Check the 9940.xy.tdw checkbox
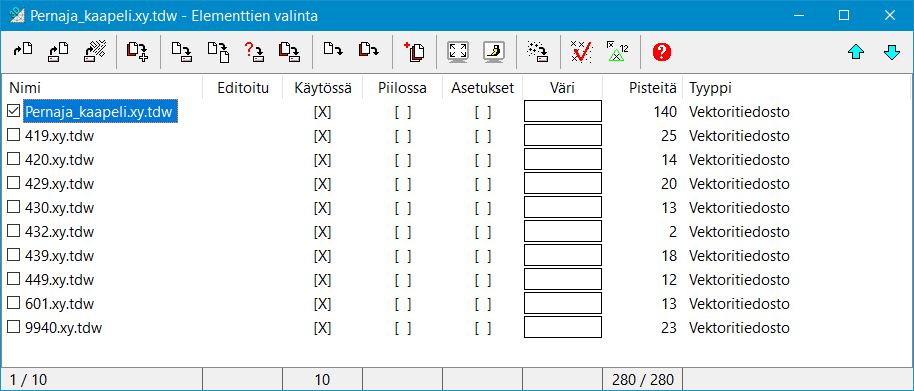The width and height of the screenshot is (914, 391). [13, 327]
